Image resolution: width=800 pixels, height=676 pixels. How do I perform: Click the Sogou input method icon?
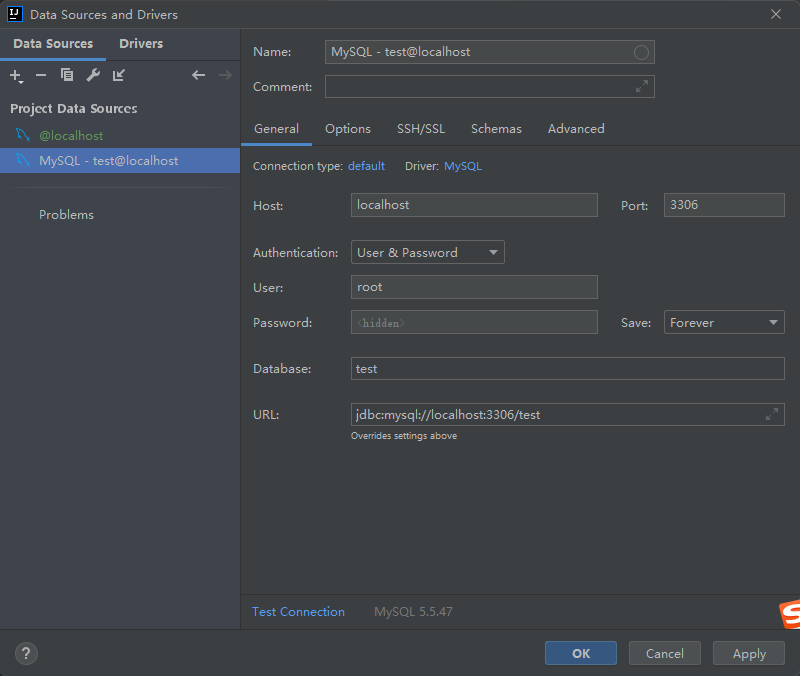[x=790, y=614]
